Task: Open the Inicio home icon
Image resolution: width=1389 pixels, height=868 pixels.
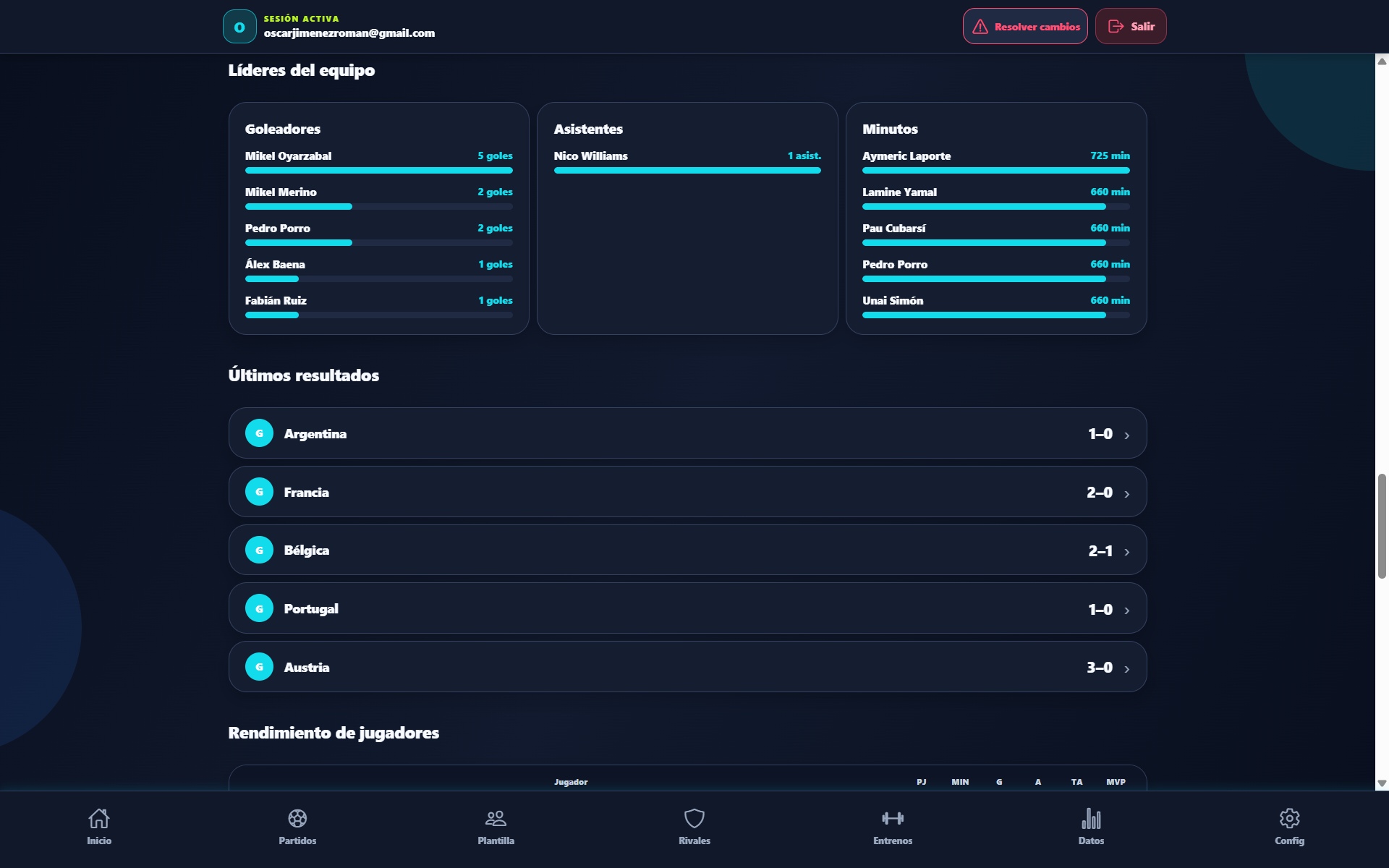Action: pos(99,818)
